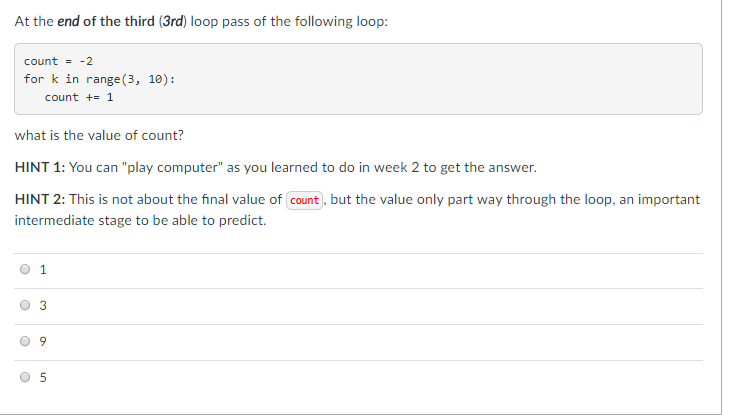Click the answer label text "3"
Image resolution: width=735 pixels, height=415 pixels.
coord(43,306)
